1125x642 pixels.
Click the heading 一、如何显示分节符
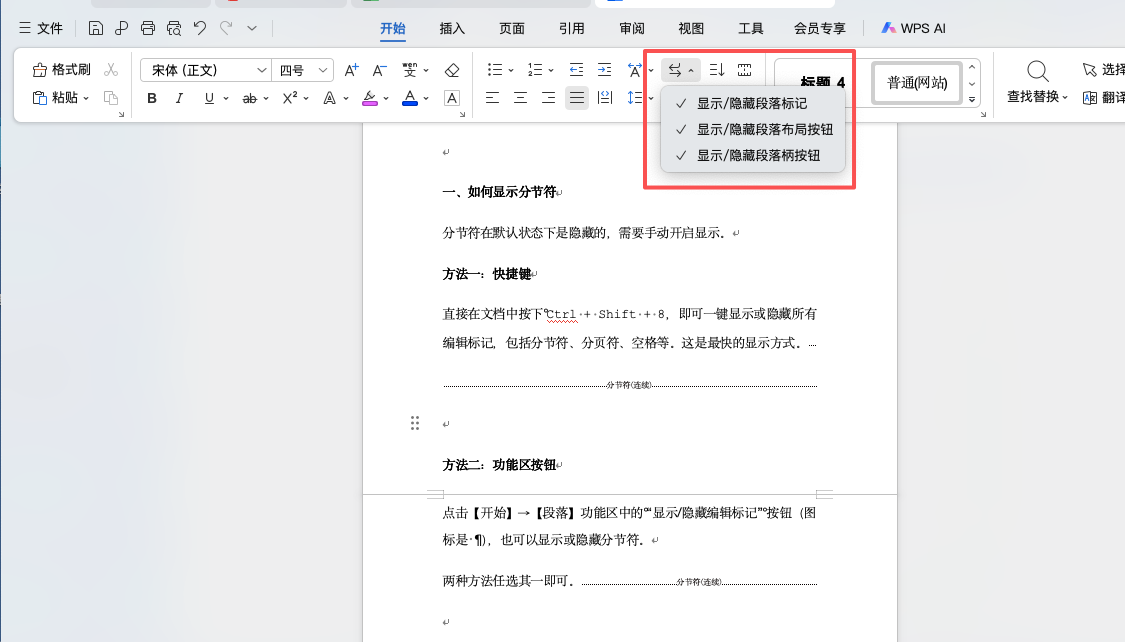tap(499, 192)
